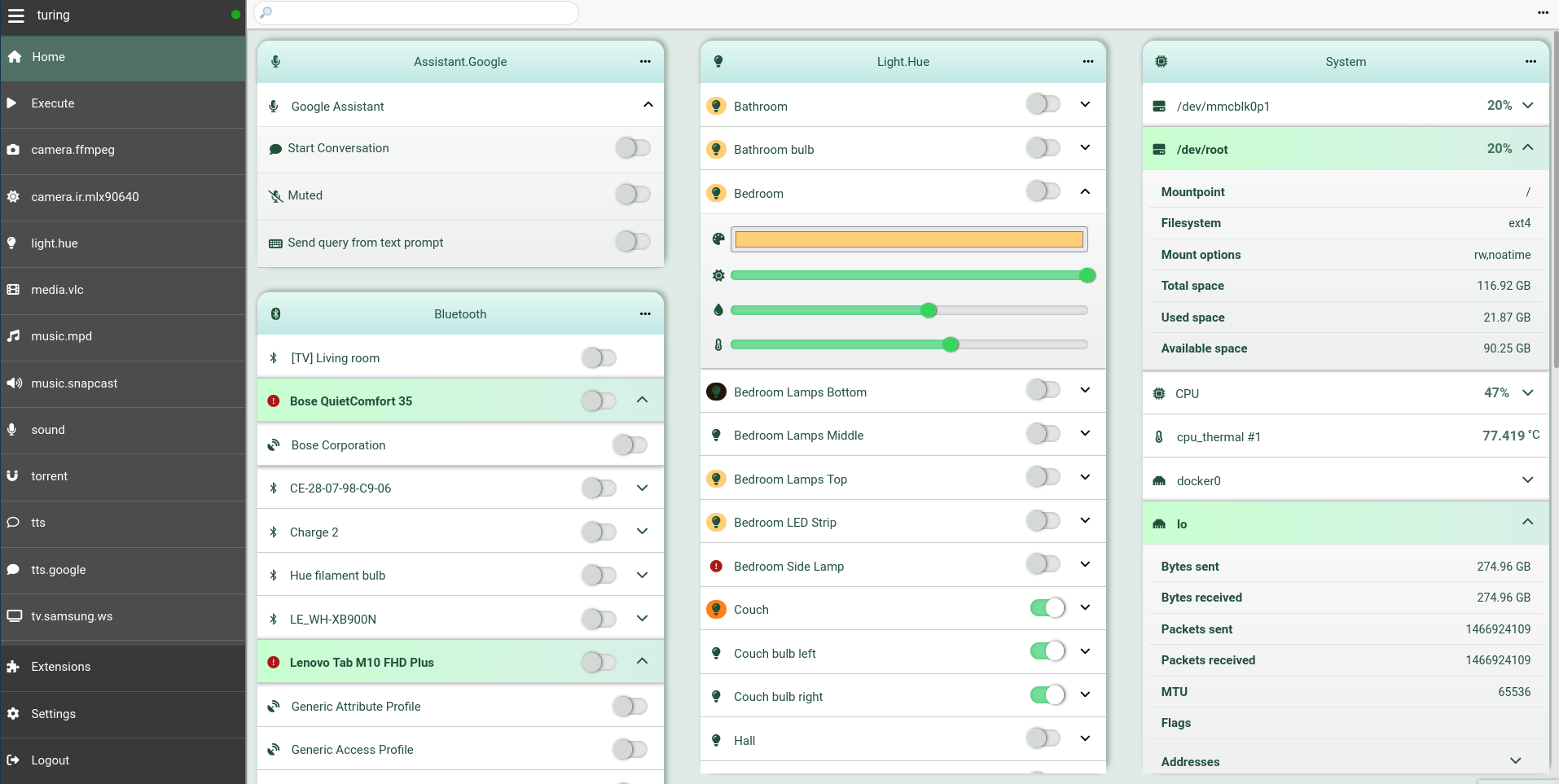
Task: Click the disk icon next to /dev/mmcblk0p1
Action: point(1160,106)
